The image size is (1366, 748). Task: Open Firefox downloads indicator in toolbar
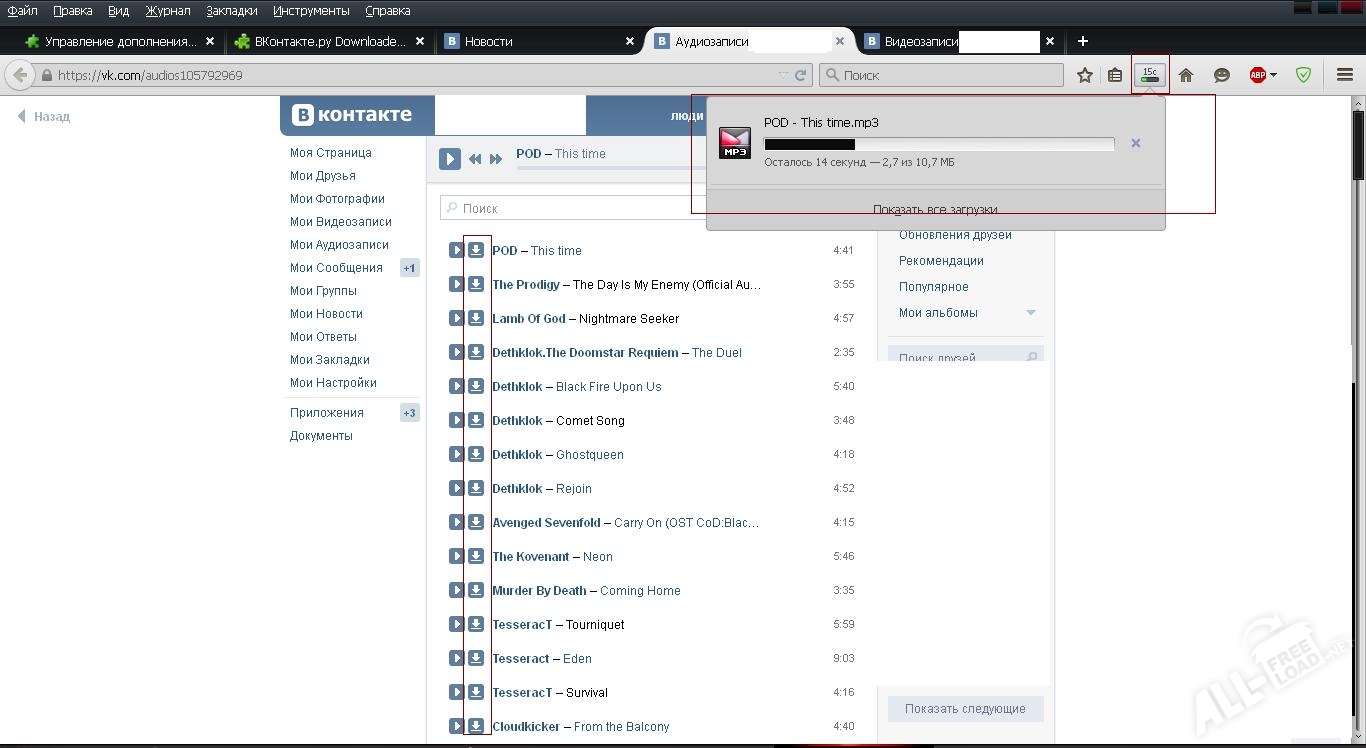(1150, 75)
